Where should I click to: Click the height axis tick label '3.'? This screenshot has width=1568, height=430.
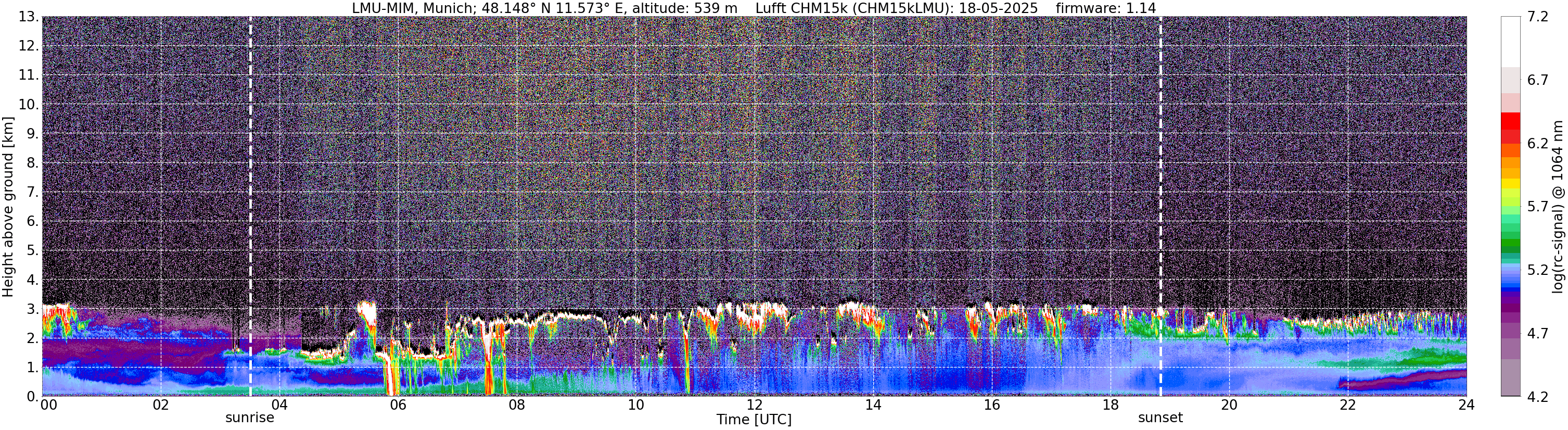point(32,309)
